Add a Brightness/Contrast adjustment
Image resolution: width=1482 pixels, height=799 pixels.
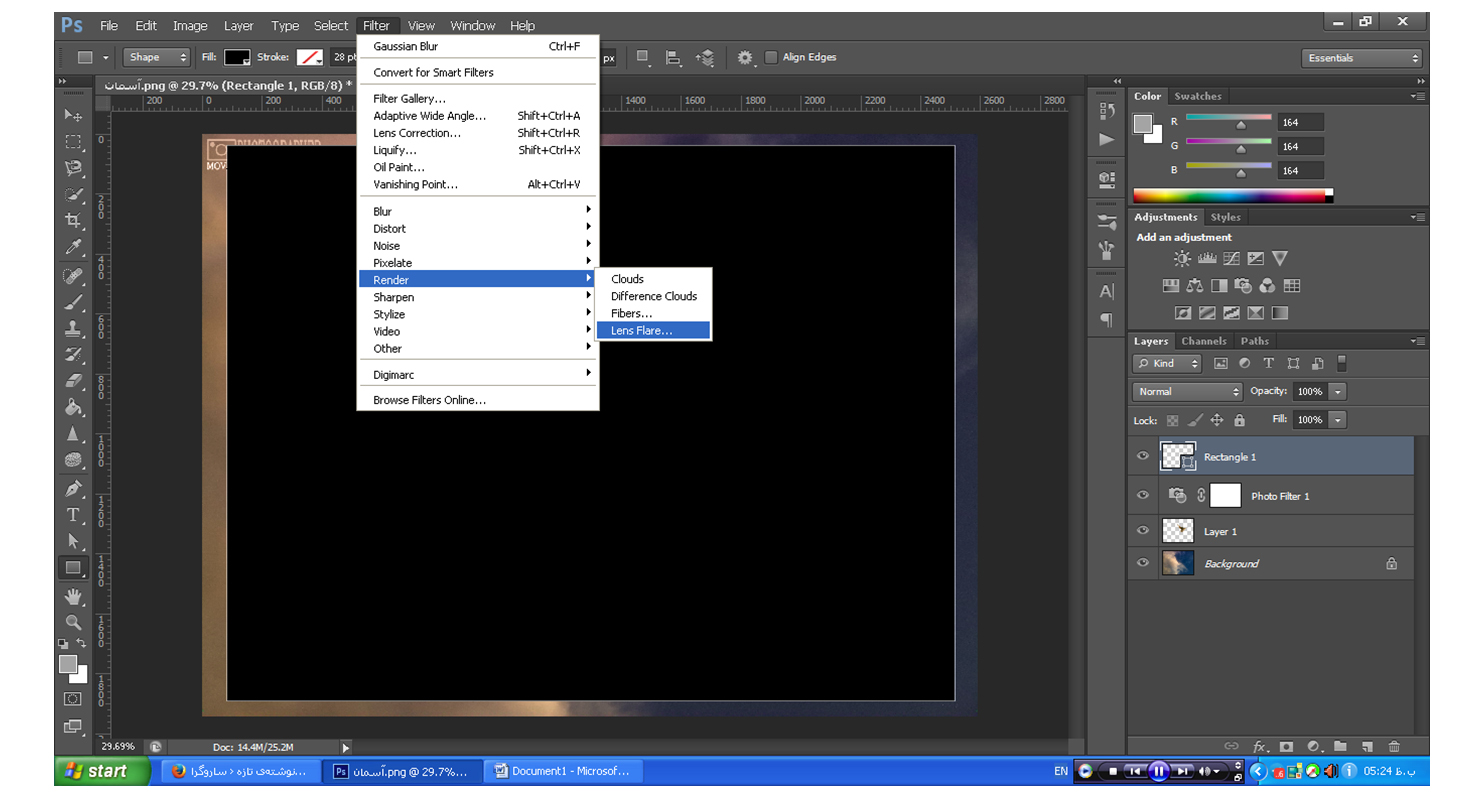(x=1182, y=259)
